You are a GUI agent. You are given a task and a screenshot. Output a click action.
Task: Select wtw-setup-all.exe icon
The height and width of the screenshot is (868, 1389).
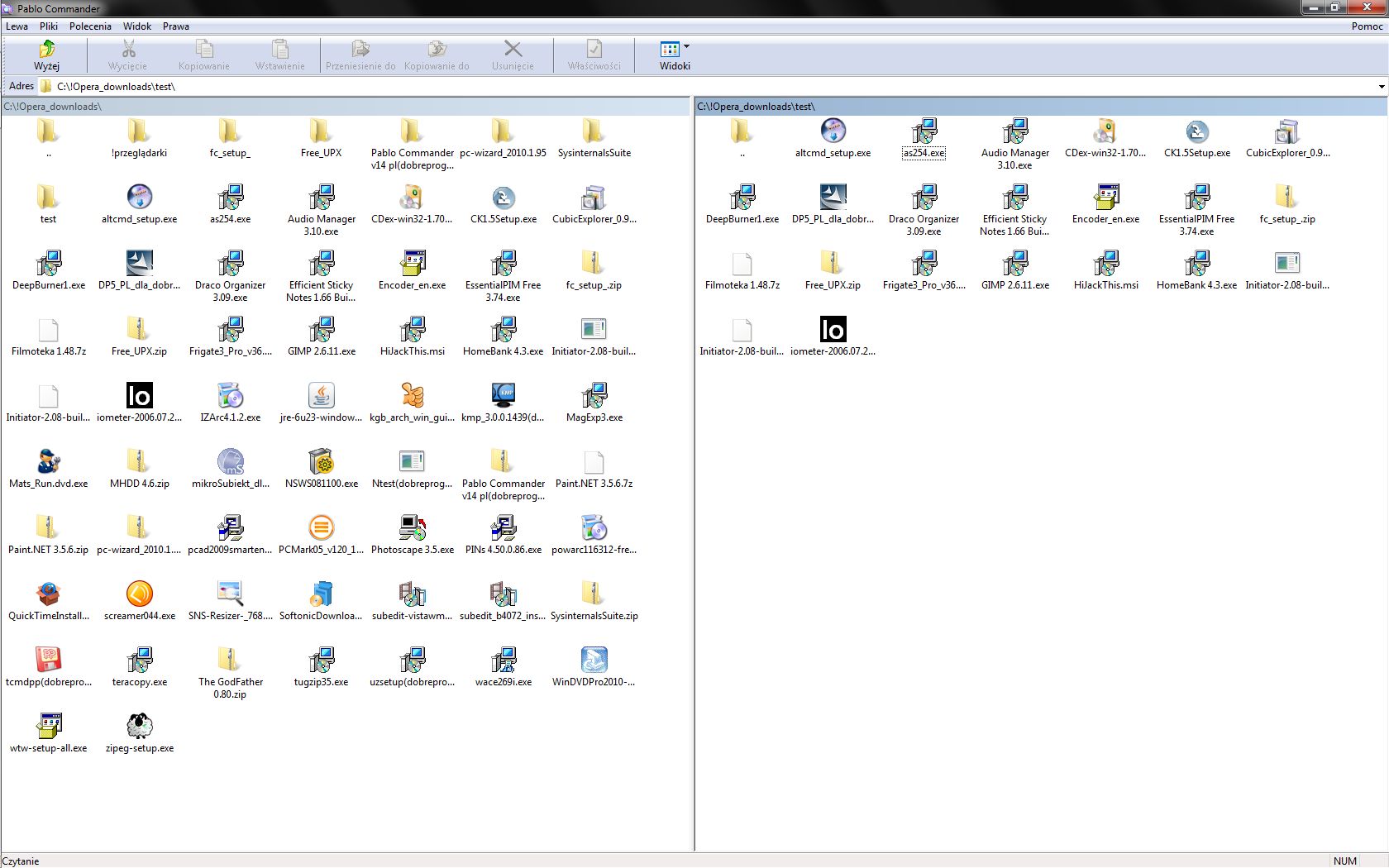(x=48, y=727)
